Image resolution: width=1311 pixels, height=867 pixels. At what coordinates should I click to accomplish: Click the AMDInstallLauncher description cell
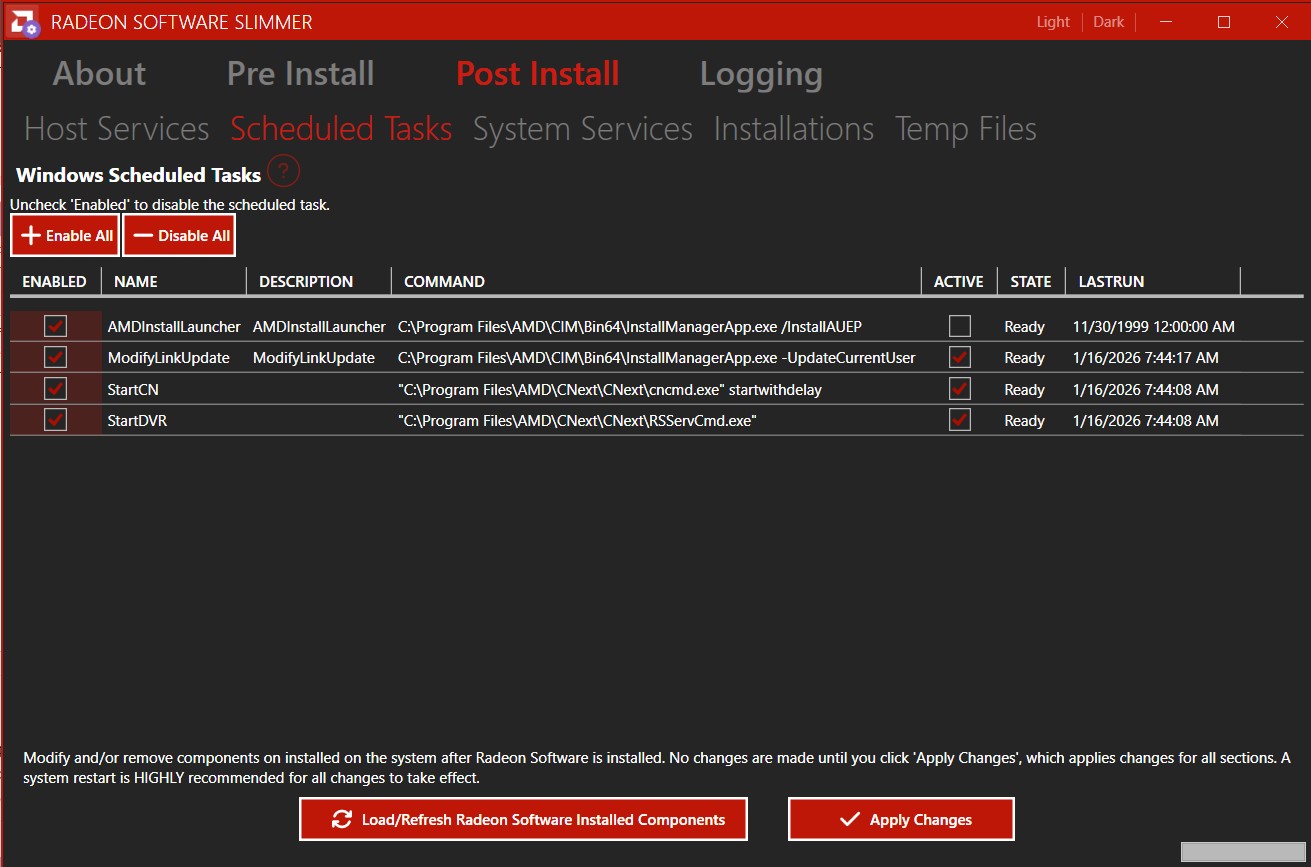[319, 327]
